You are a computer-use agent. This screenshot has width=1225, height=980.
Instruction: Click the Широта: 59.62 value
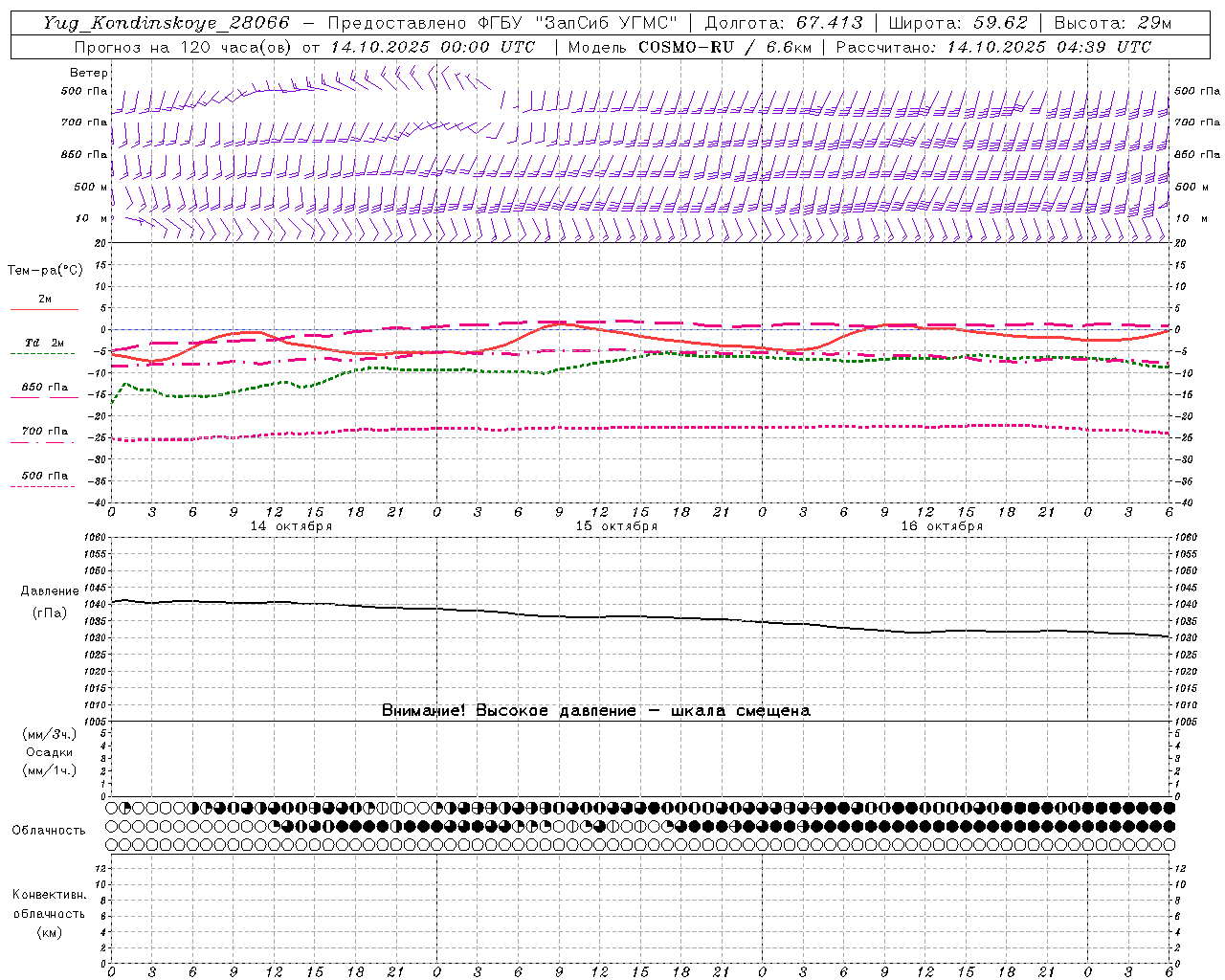(958, 23)
